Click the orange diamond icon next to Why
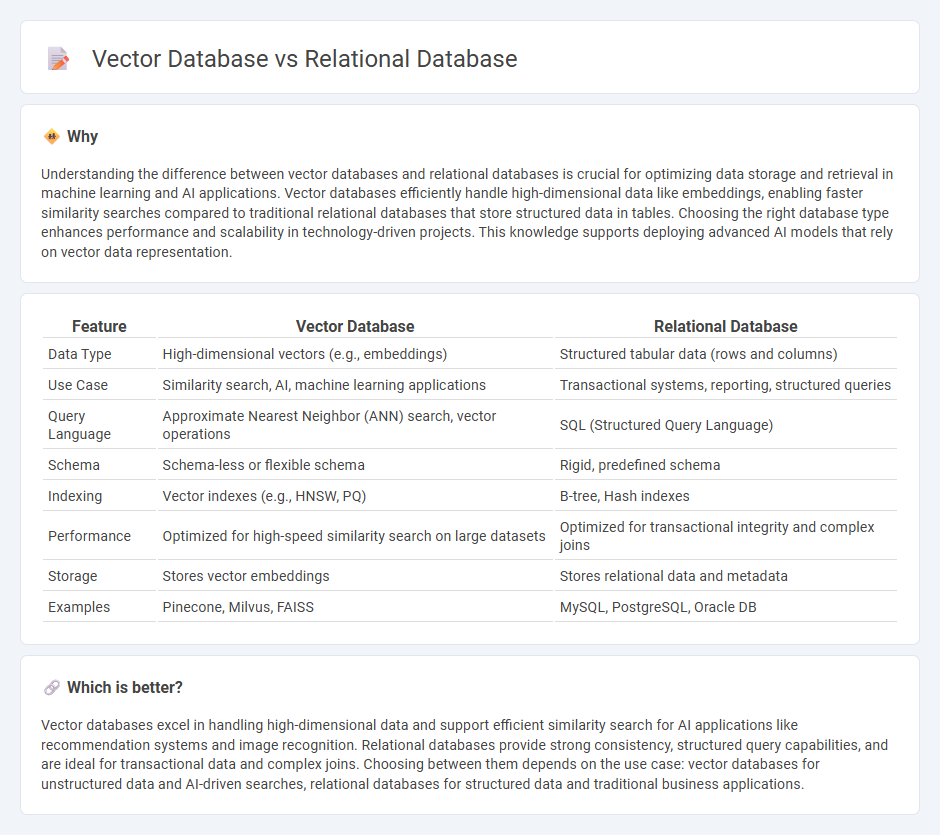The image size is (940, 835). click(52, 137)
